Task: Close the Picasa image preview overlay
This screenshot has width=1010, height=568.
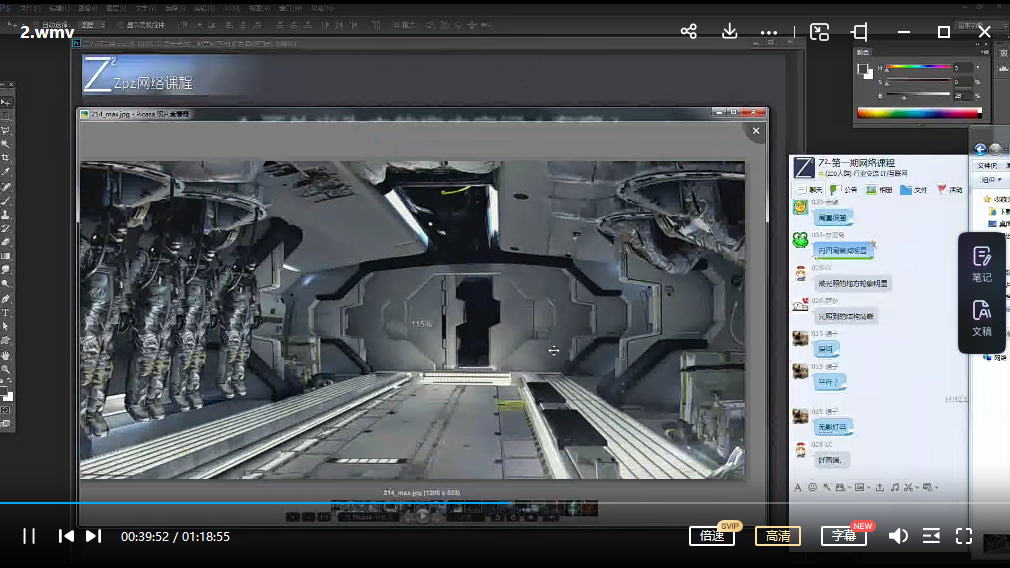Action: [756, 131]
